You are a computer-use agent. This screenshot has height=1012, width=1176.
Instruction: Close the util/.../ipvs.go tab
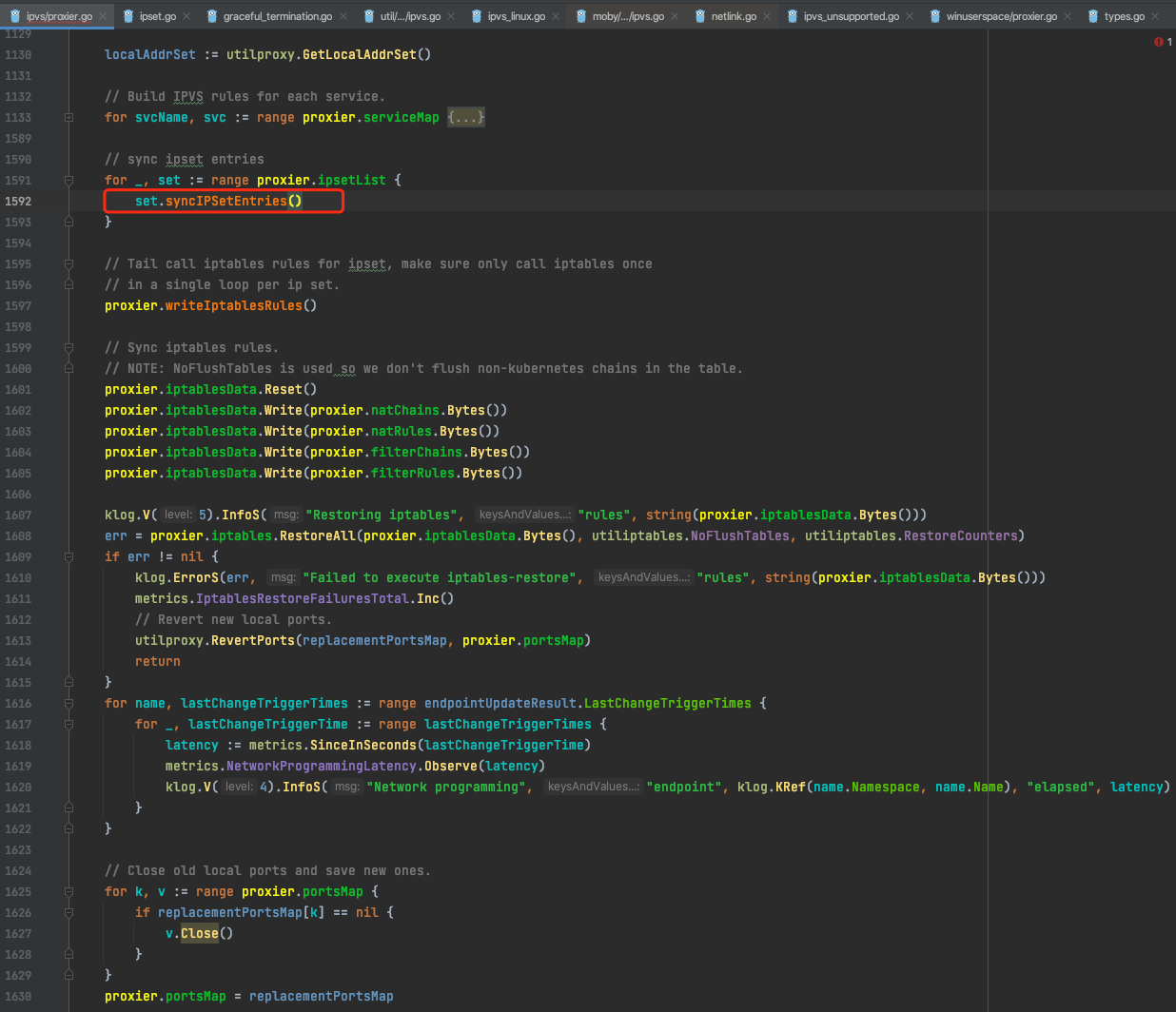click(451, 16)
